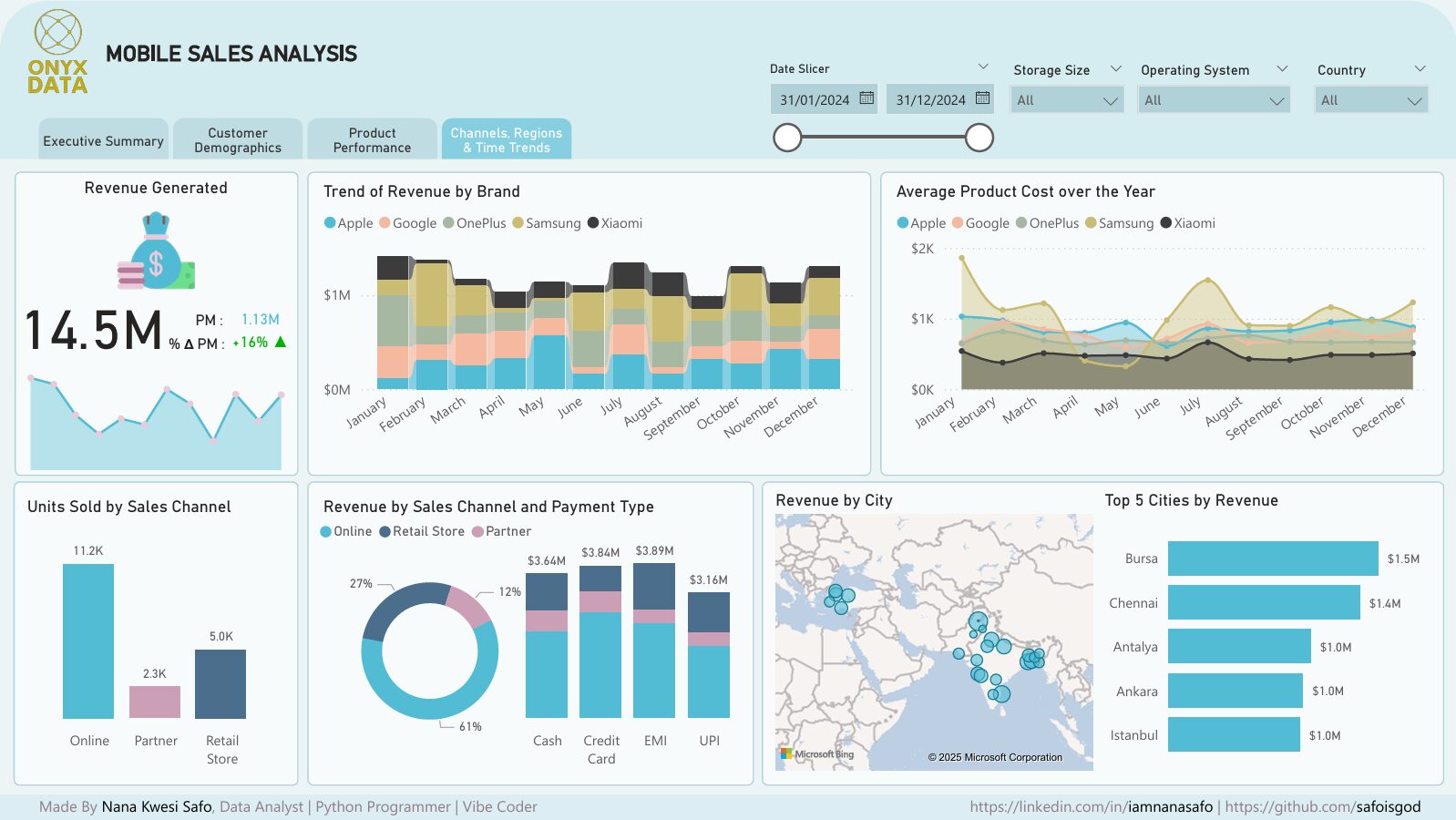Select Retail Store legend in Sales Channel chart
The image size is (1456, 820).
pos(422,531)
